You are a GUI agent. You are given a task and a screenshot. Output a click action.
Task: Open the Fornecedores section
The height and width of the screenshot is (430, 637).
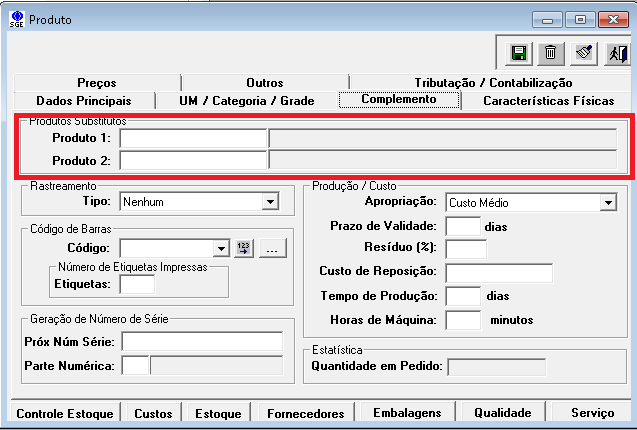point(305,412)
